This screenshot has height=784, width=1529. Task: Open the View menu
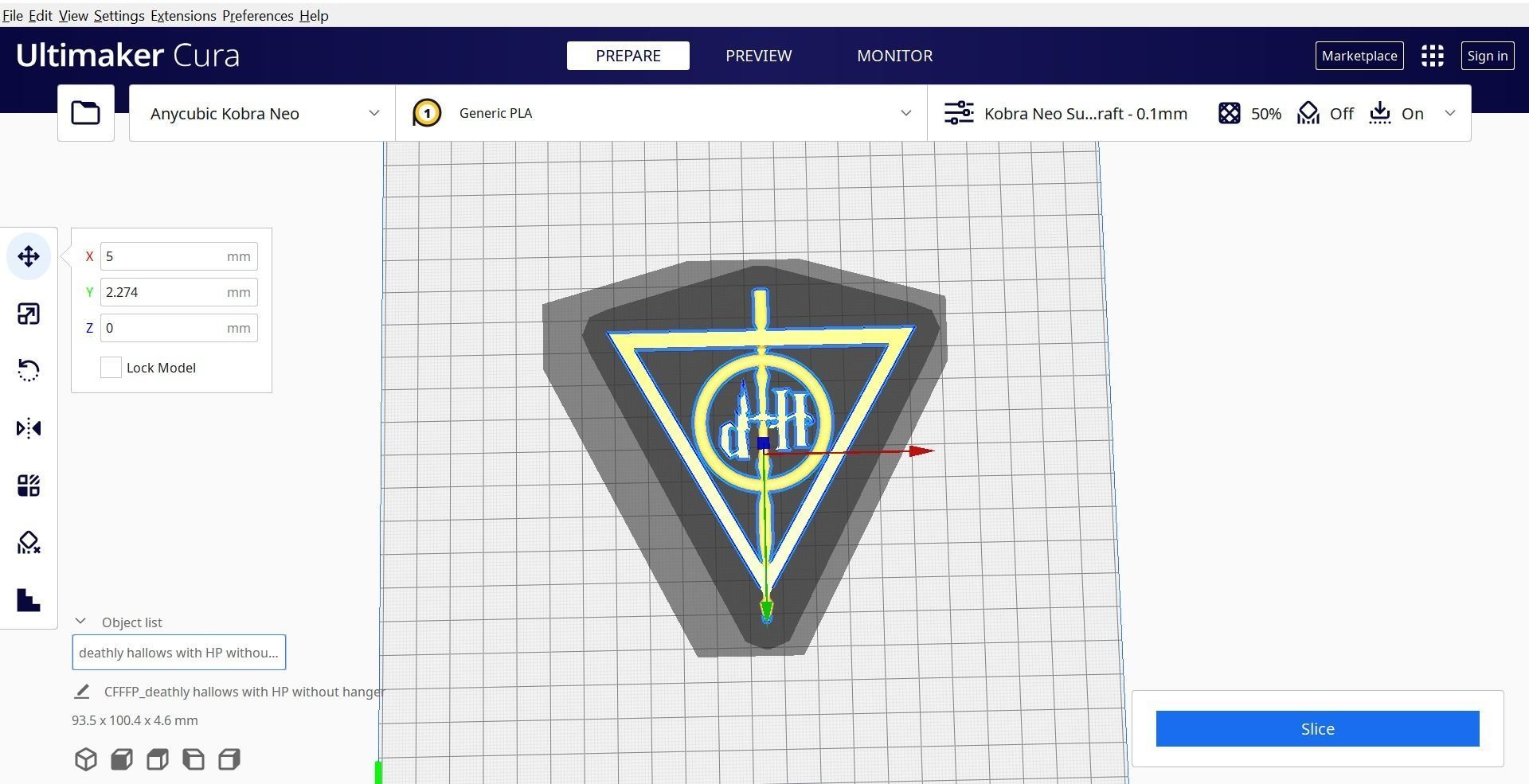pos(73,16)
